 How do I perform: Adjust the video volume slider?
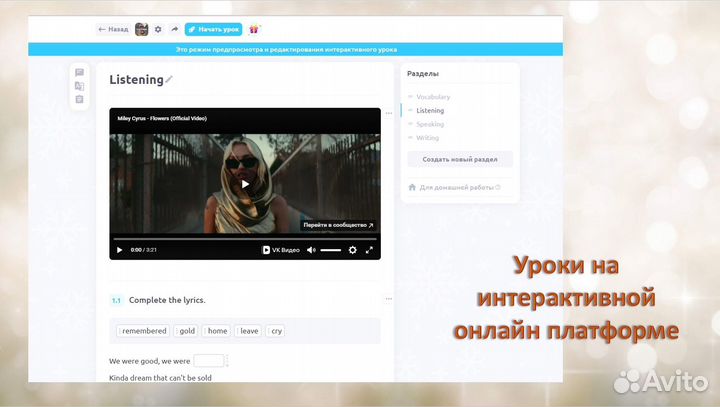pyautogui.click(x=331, y=250)
